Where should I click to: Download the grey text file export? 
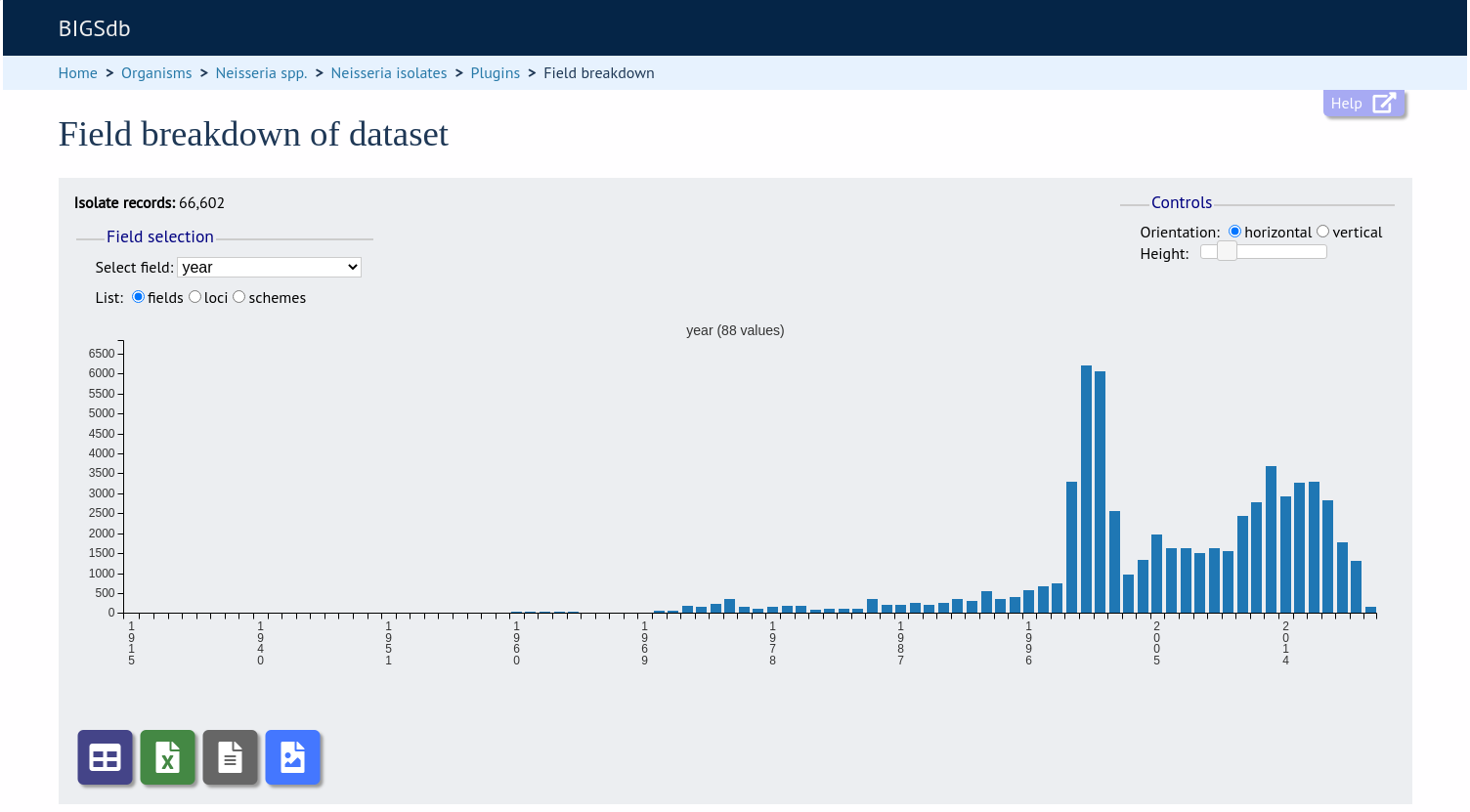231,757
